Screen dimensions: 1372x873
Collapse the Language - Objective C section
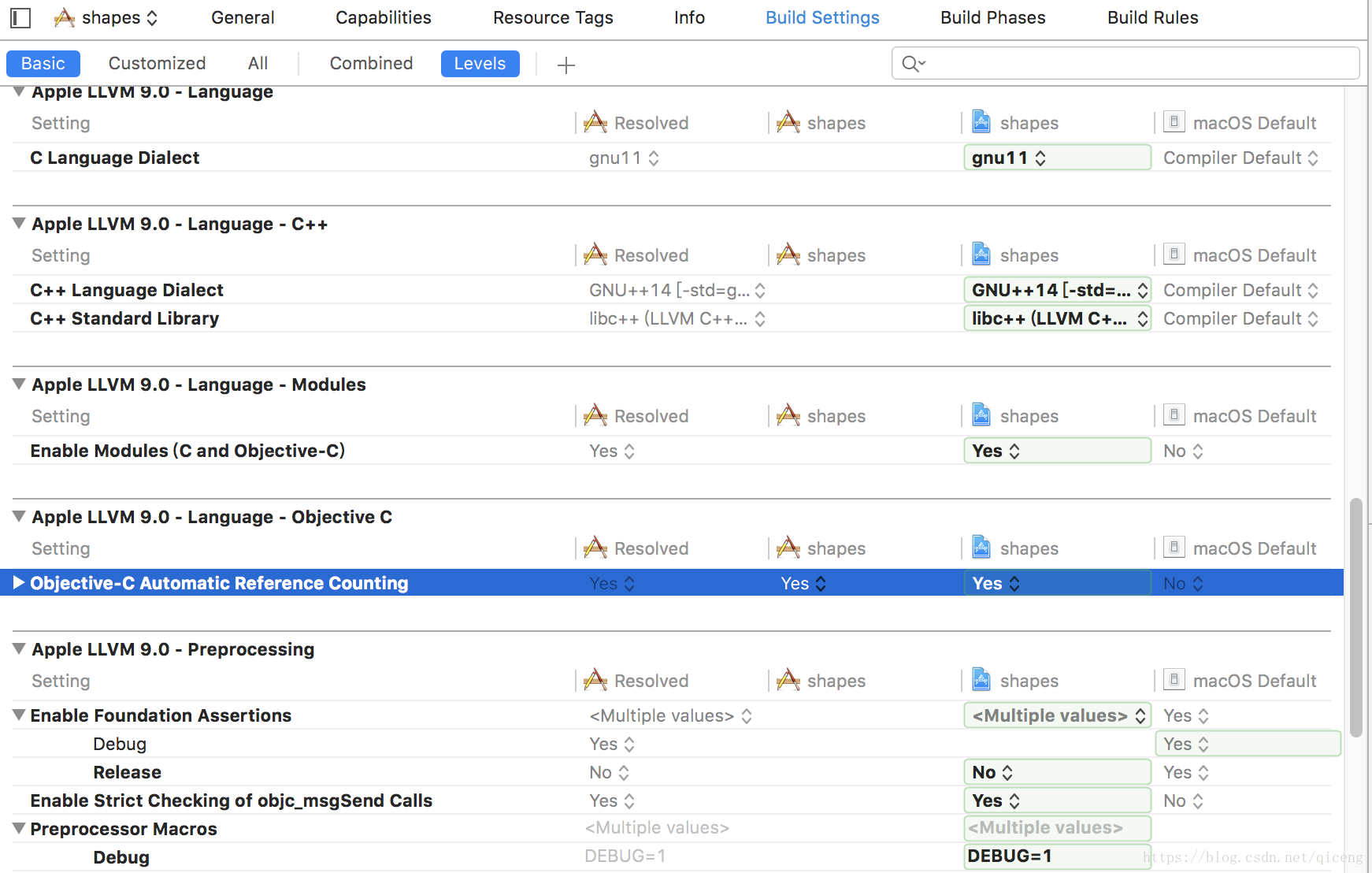tap(19, 516)
